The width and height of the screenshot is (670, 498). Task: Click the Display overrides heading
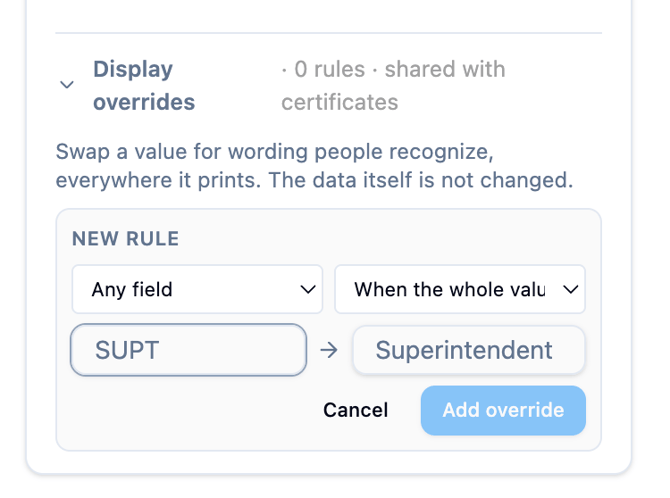coord(144,85)
